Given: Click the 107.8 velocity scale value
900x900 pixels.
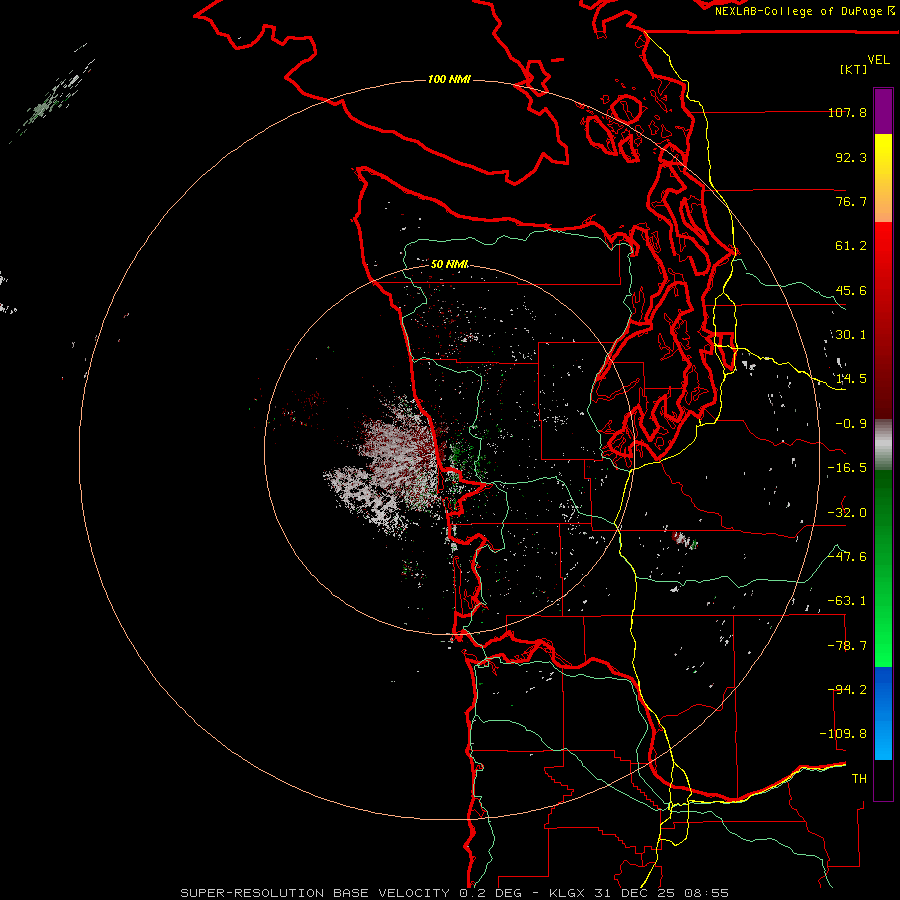Looking at the screenshot, I should 847,112.
